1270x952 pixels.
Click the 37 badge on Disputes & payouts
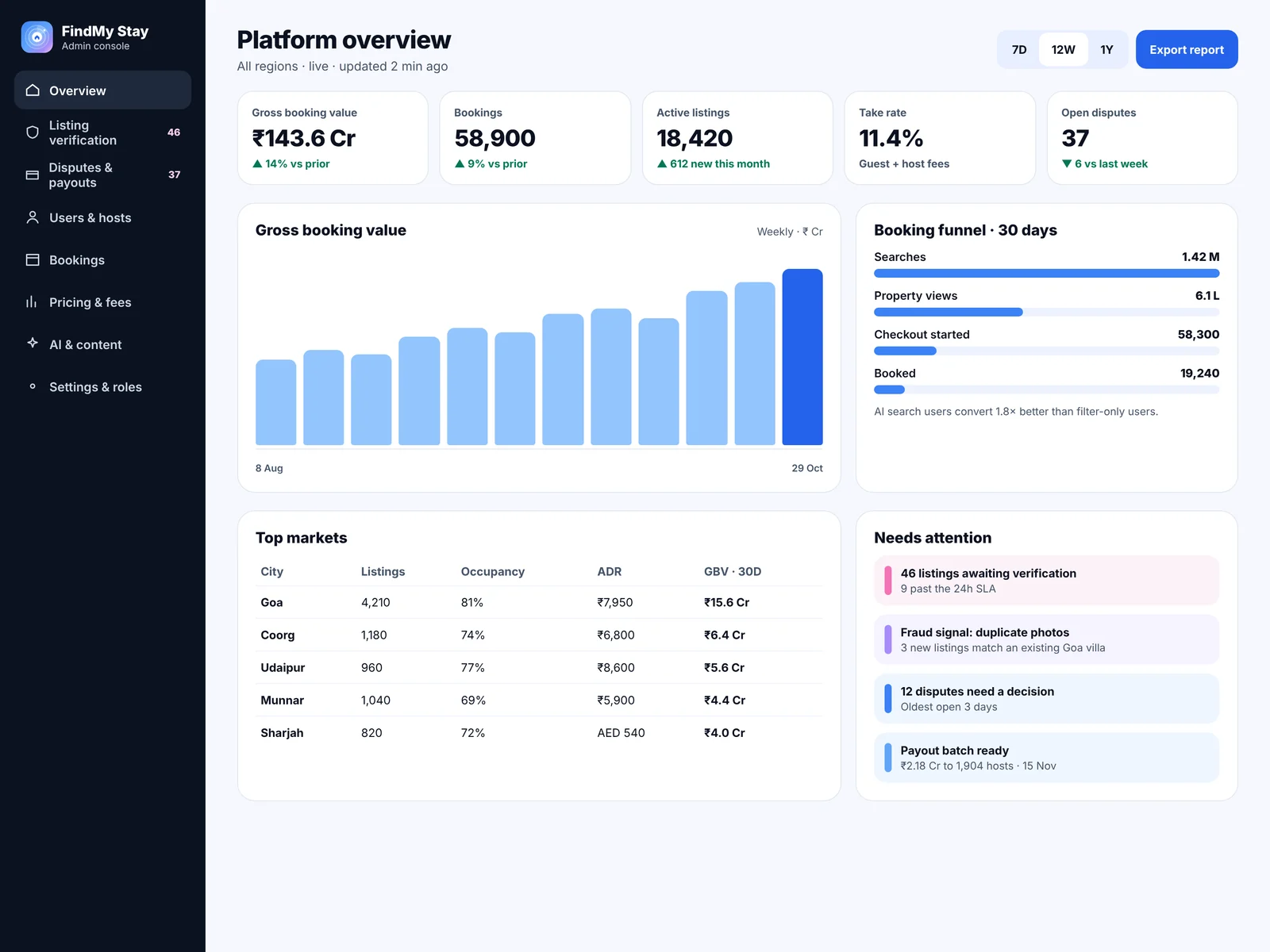174,175
